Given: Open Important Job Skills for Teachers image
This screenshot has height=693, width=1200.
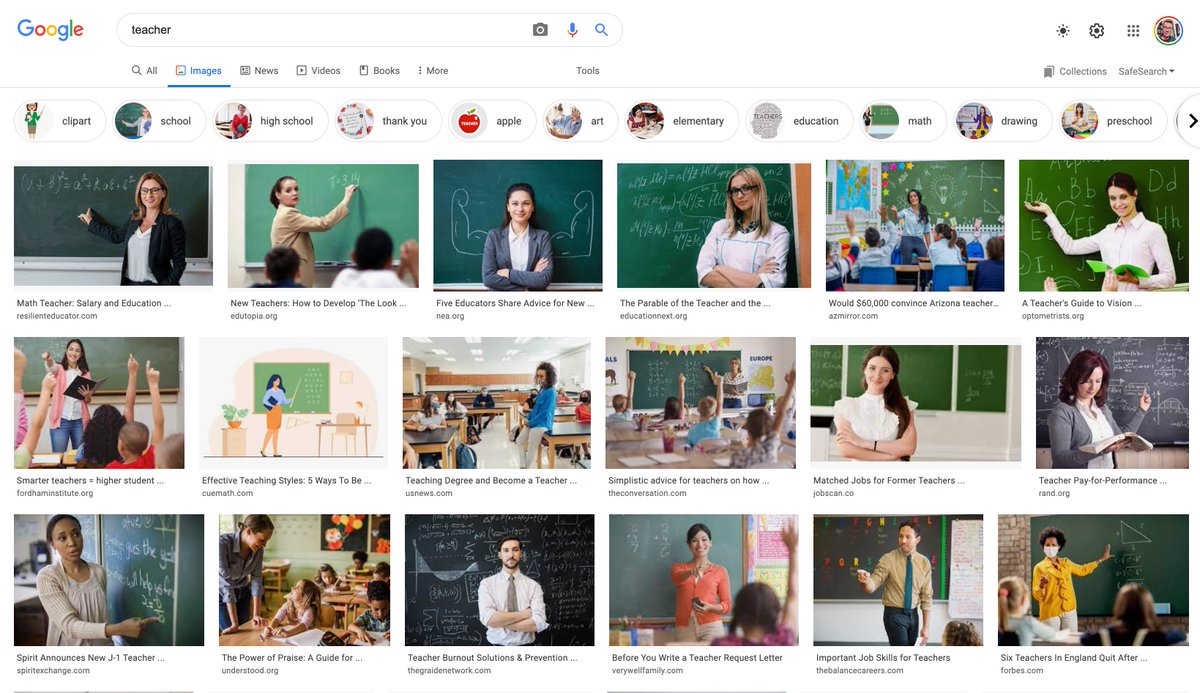Looking at the screenshot, I should click(898, 580).
